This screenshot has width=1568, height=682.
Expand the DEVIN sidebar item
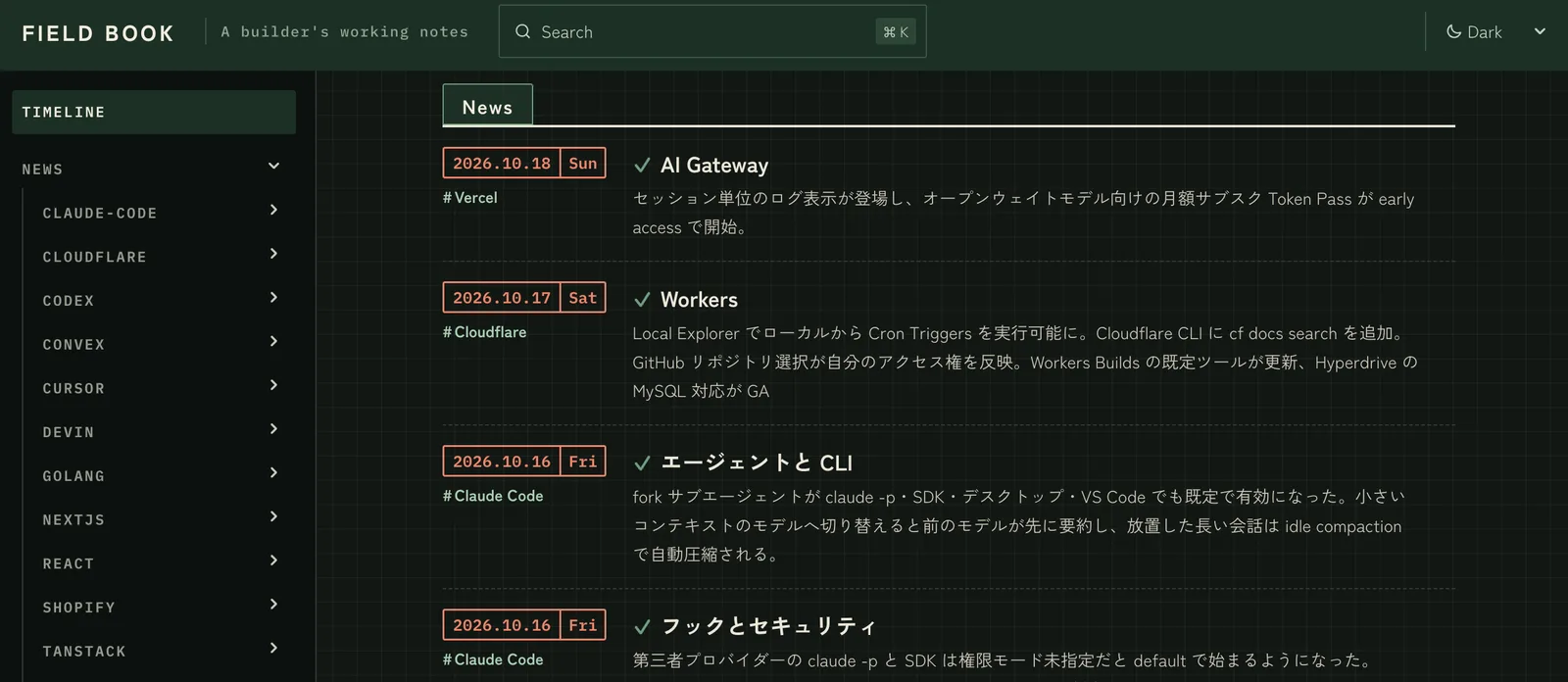[273, 429]
